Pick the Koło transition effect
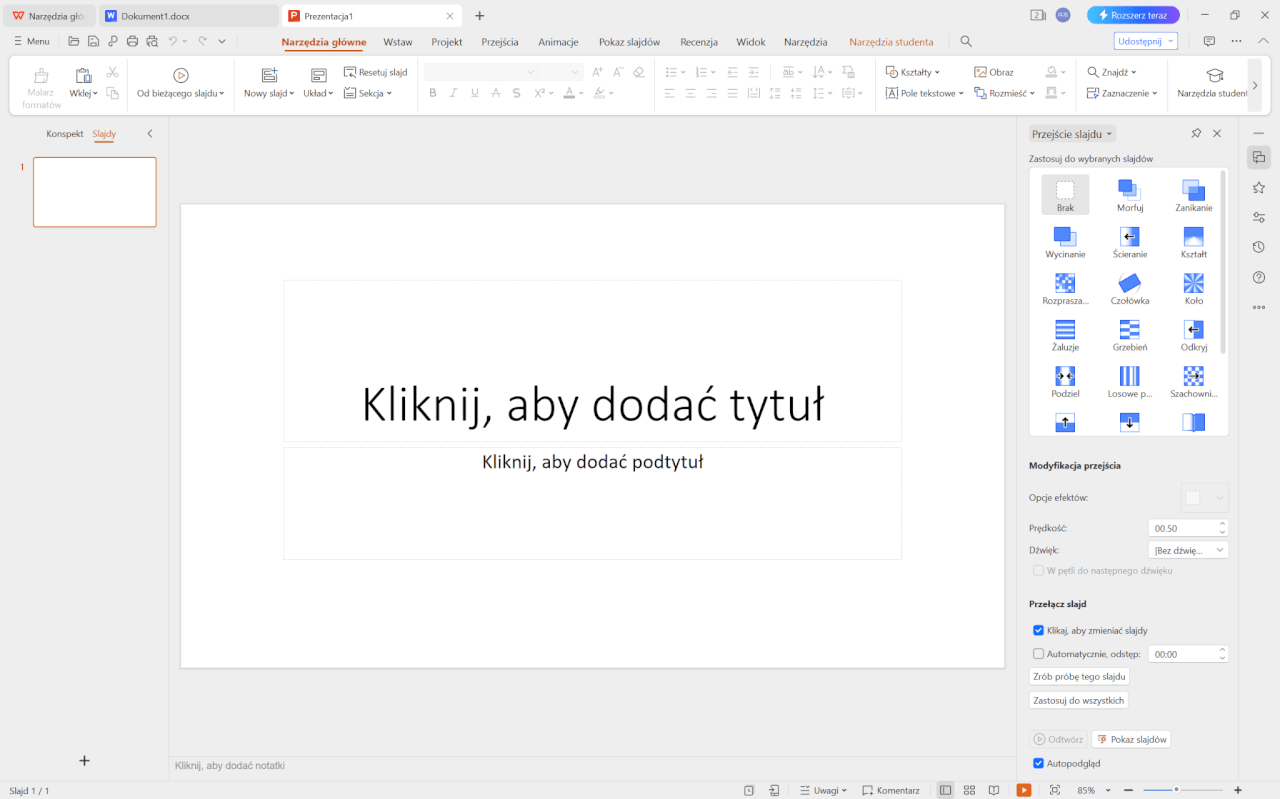This screenshot has height=799, width=1280. 1193,289
